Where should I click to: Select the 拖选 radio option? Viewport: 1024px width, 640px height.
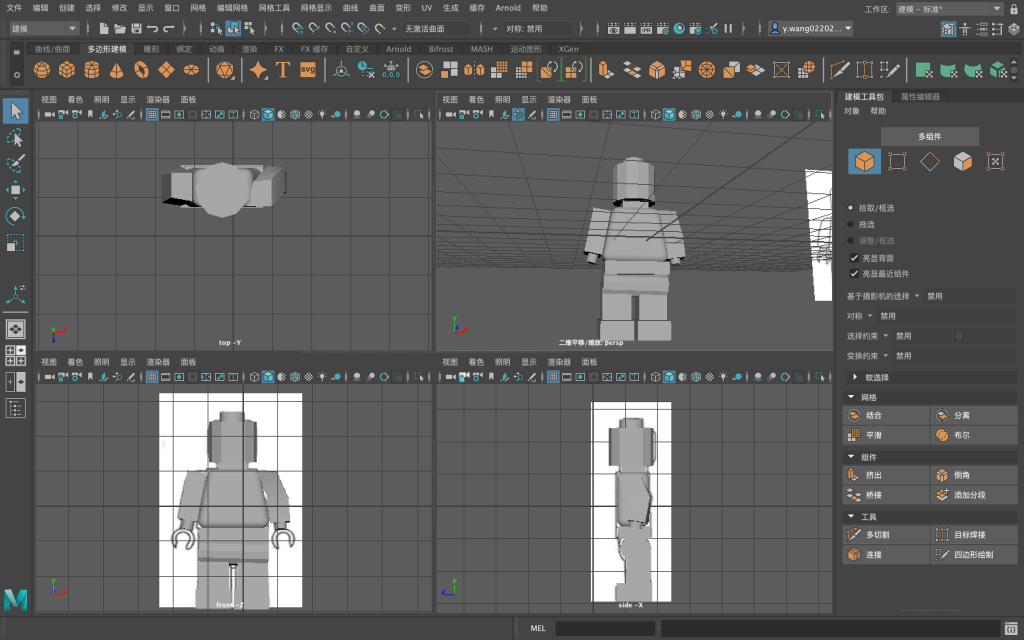click(x=850, y=224)
